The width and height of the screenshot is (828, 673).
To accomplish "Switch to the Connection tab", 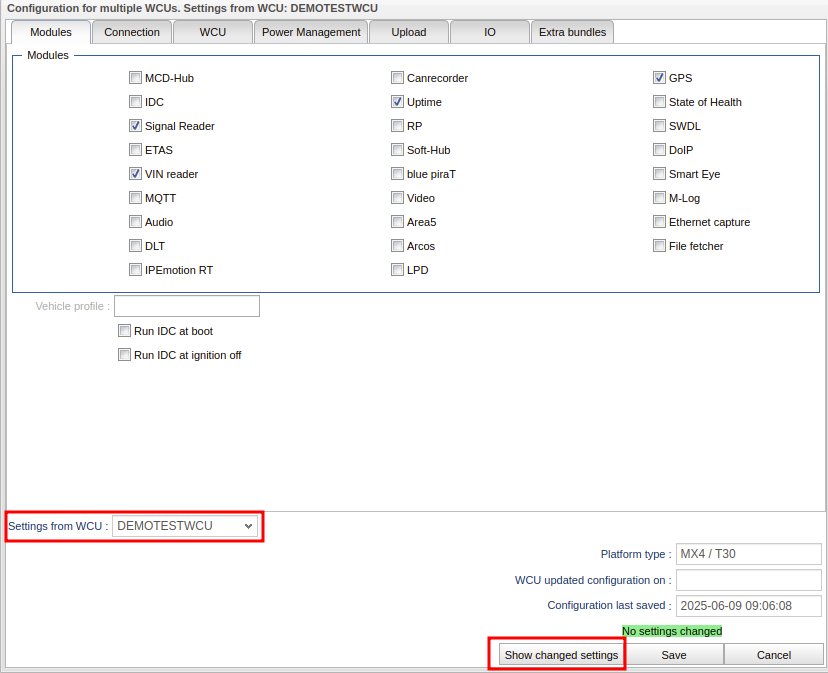I will click(x=132, y=32).
